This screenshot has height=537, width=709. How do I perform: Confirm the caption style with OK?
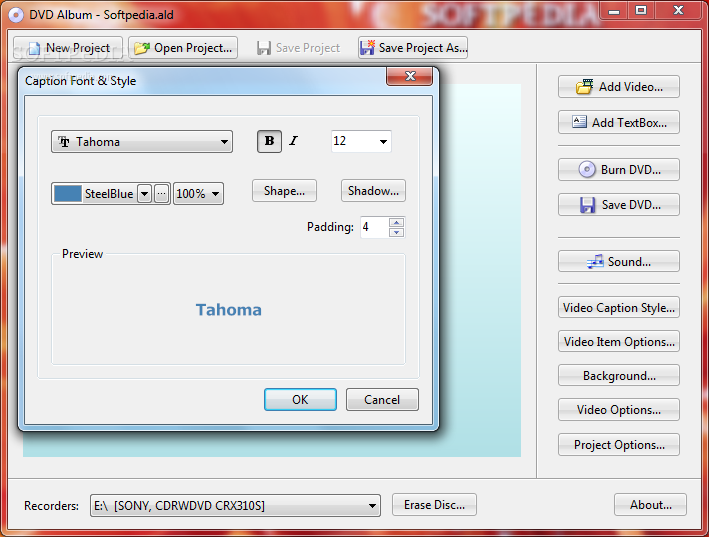point(300,400)
